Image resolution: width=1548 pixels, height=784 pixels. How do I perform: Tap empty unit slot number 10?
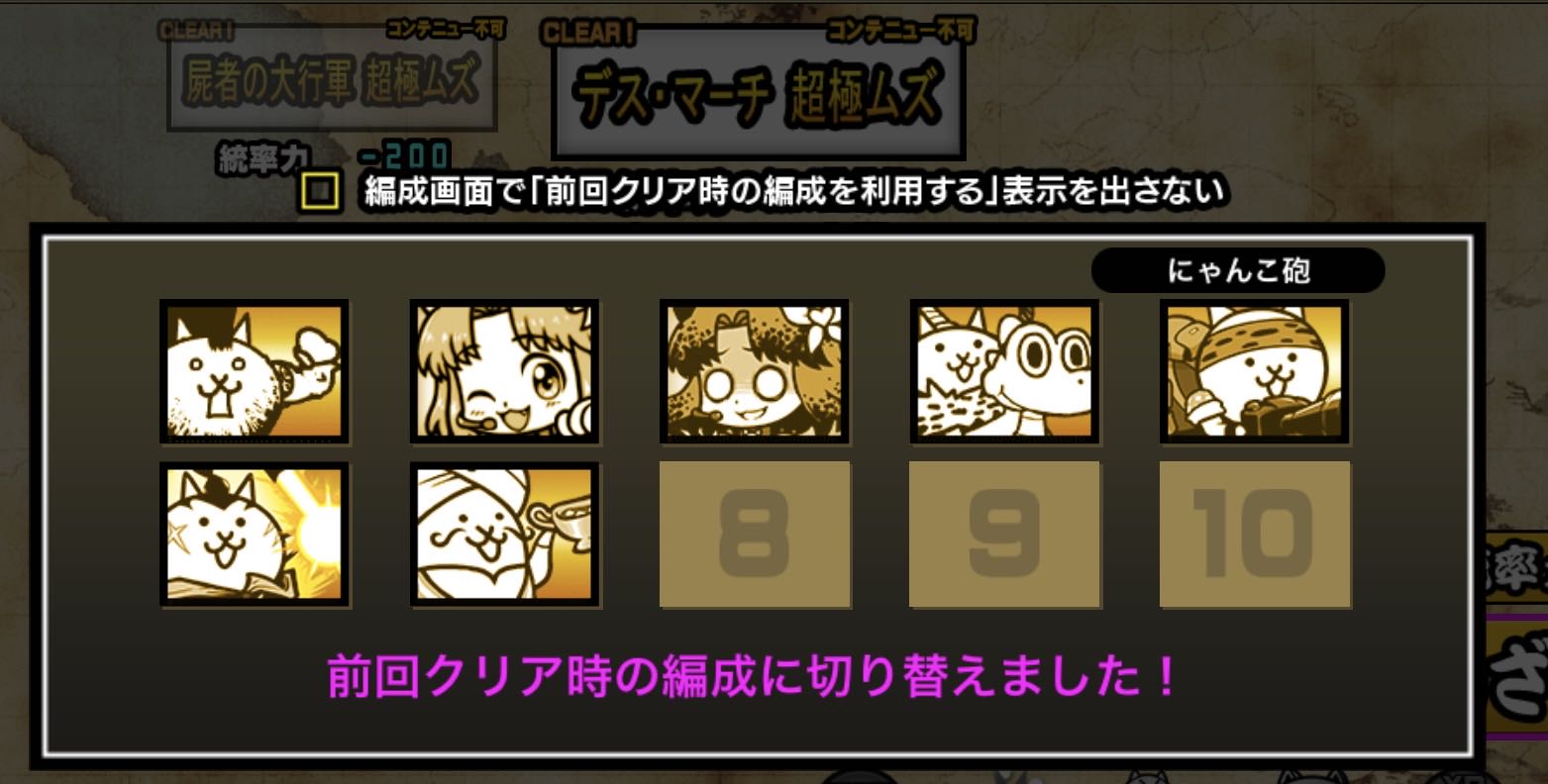pos(1255,534)
